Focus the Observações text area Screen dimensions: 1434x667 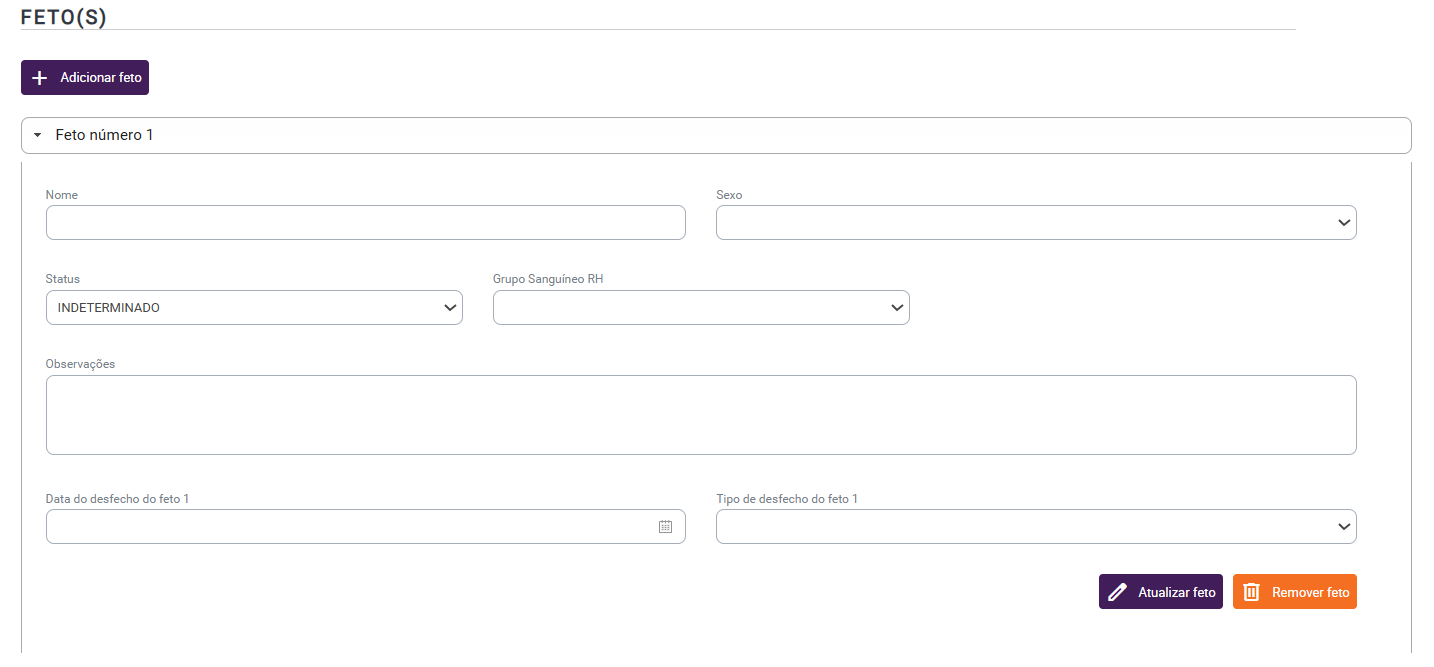click(700, 415)
